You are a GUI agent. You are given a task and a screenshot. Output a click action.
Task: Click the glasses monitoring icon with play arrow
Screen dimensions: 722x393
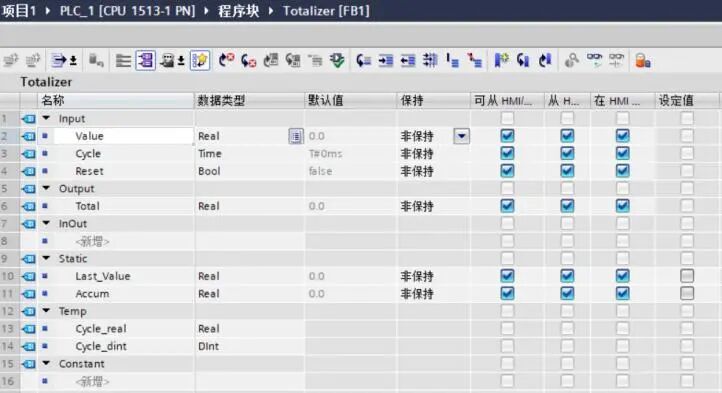click(594, 60)
